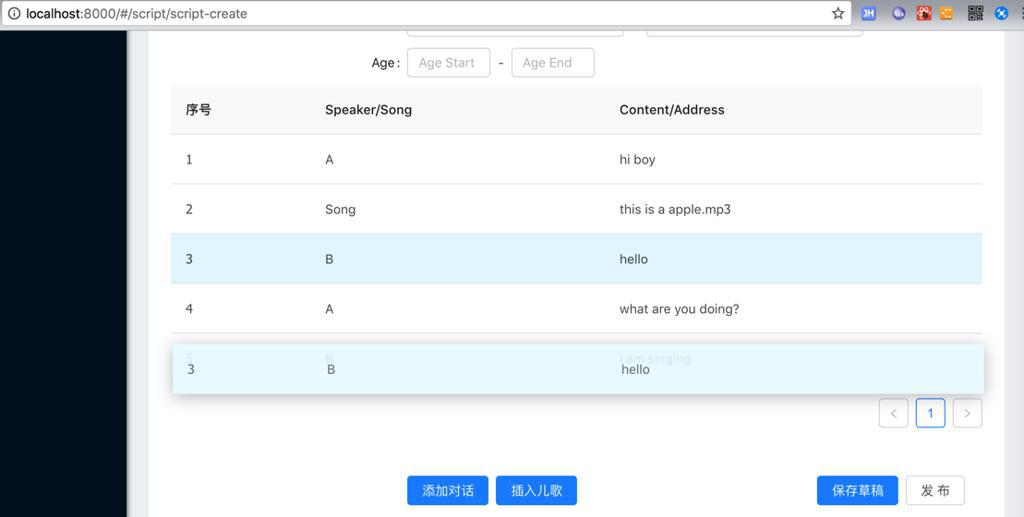The image size is (1024, 517).
Task: View site info icon in address bar
Action: (x=14, y=14)
